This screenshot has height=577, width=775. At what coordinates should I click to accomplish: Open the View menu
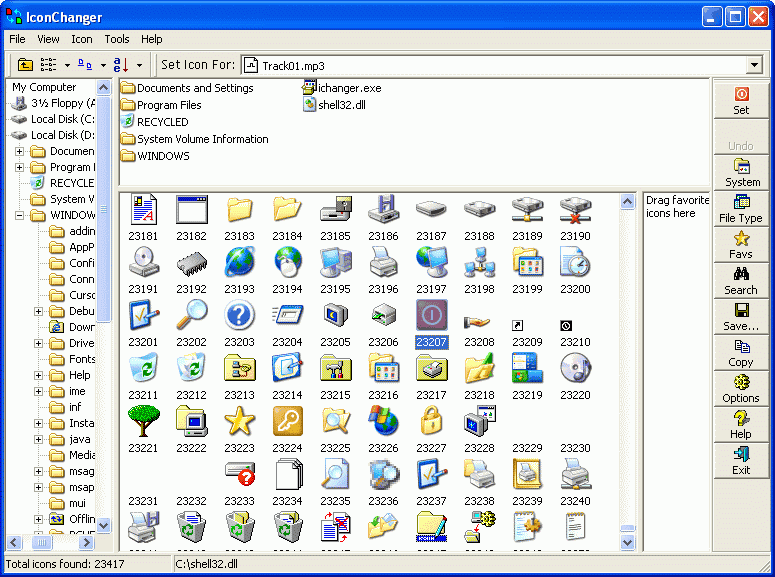tap(48, 39)
